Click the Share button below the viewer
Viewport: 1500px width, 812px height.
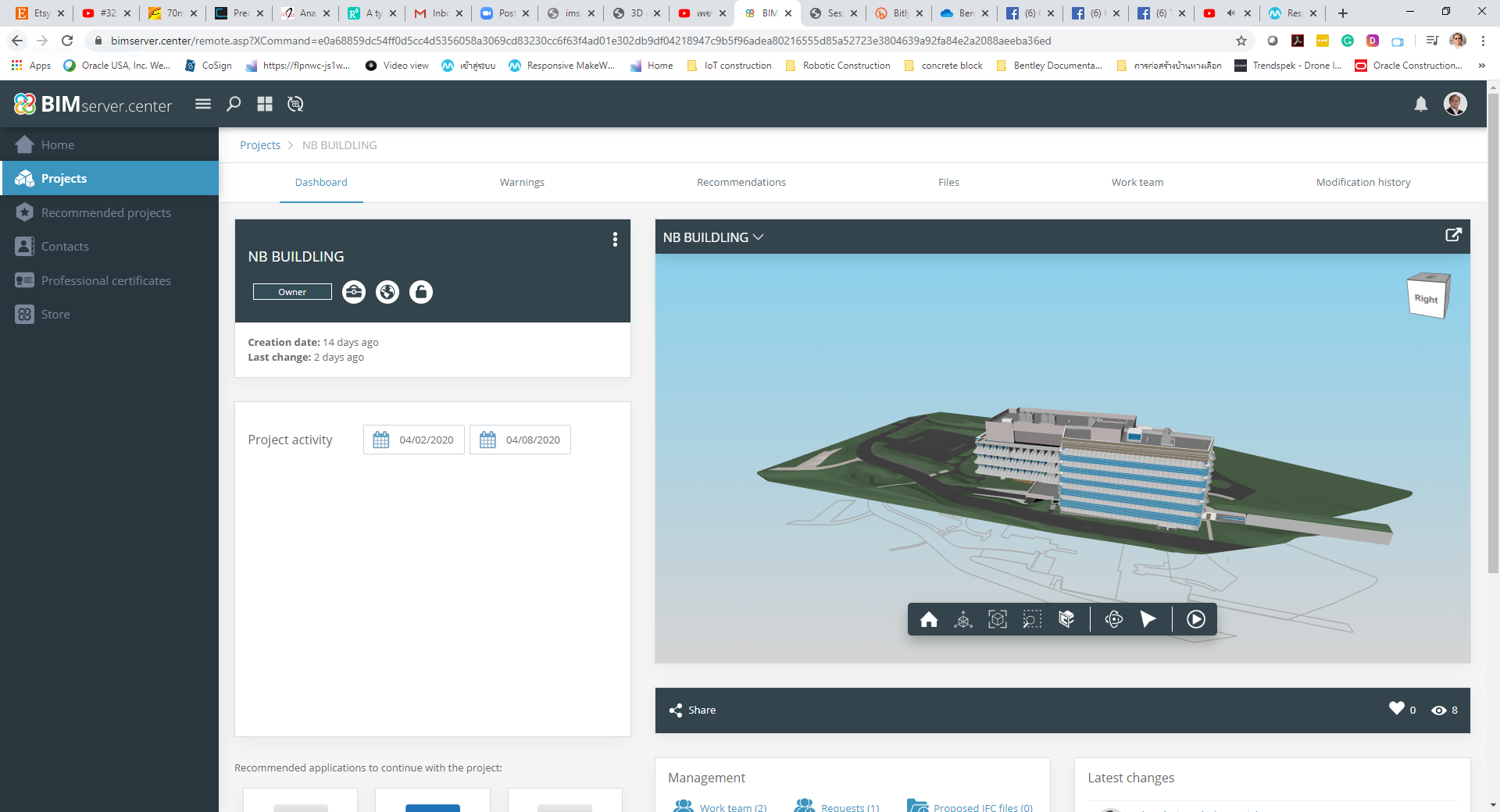691,710
